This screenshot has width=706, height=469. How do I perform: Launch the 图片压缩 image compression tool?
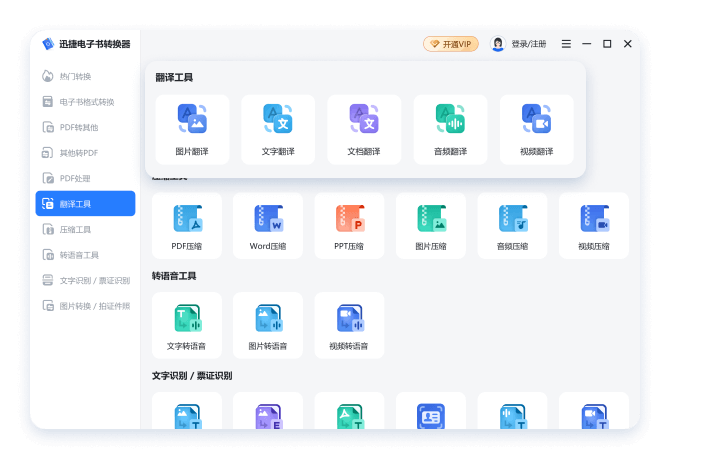431,226
